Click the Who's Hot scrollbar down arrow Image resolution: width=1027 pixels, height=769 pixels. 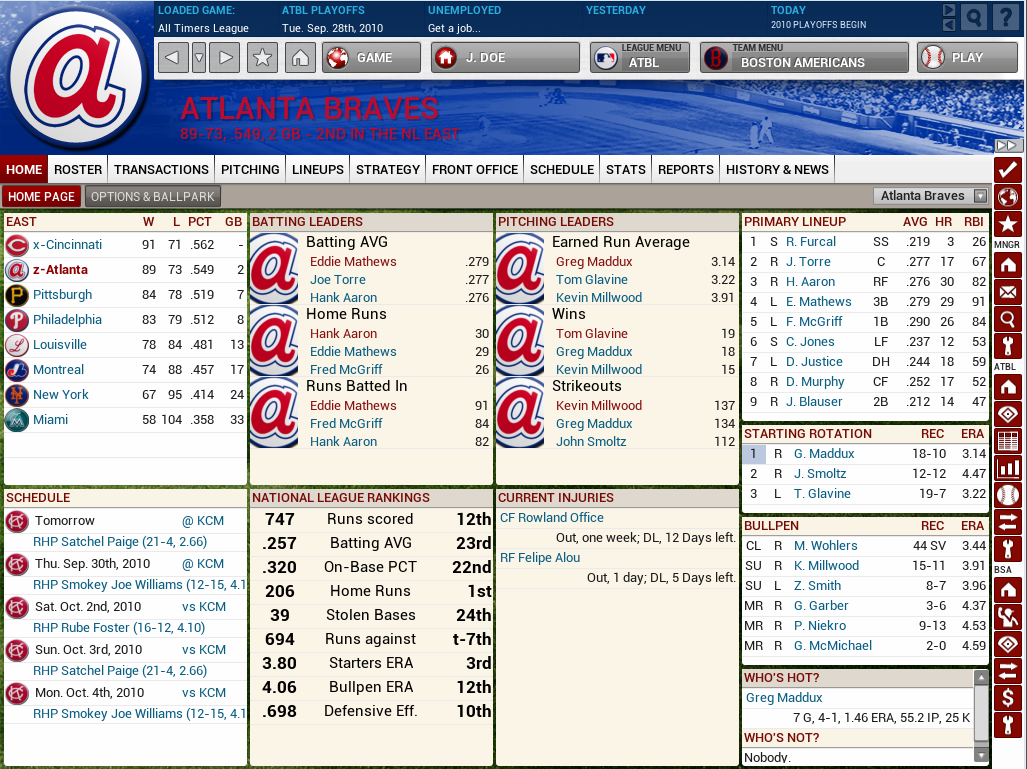[980, 755]
